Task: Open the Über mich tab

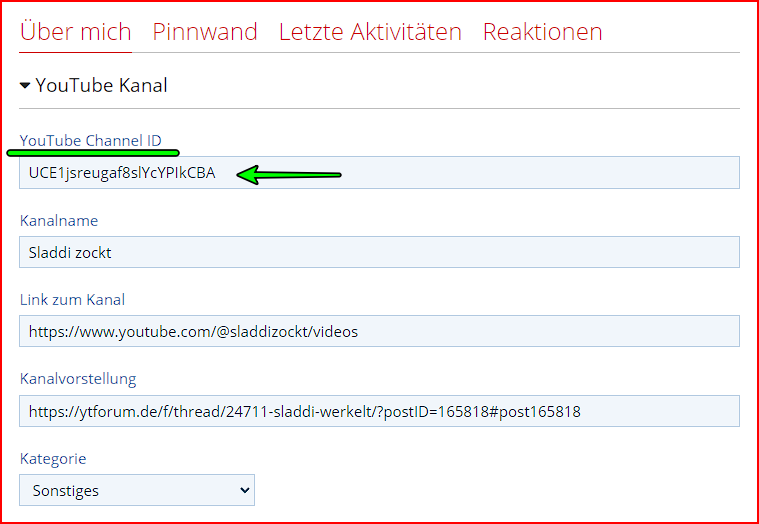Action: tap(75, 32)
